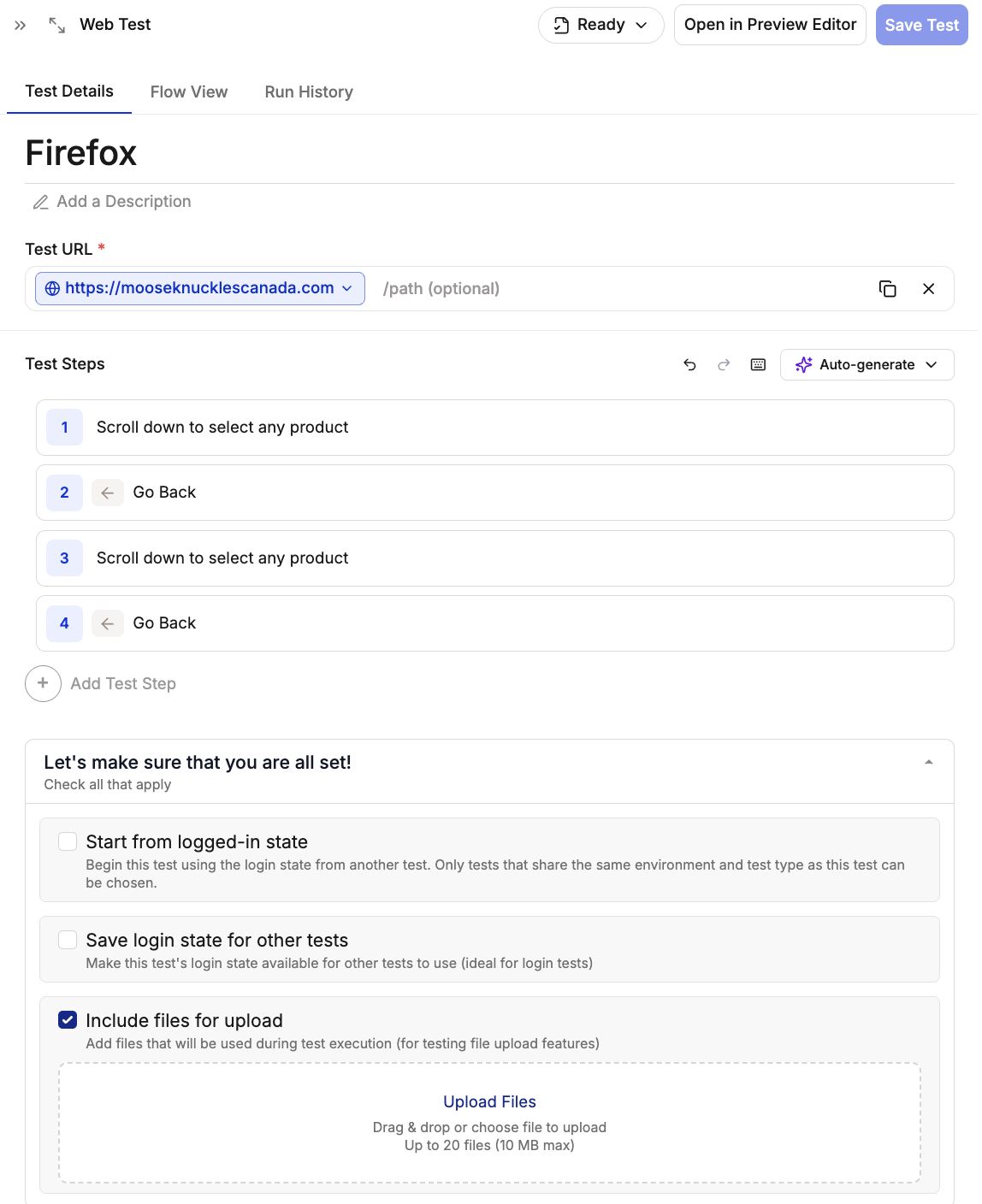982x1204 pixels.
Task: Enable Start from logged-in state checkbox
Action: tap(68, 841)
